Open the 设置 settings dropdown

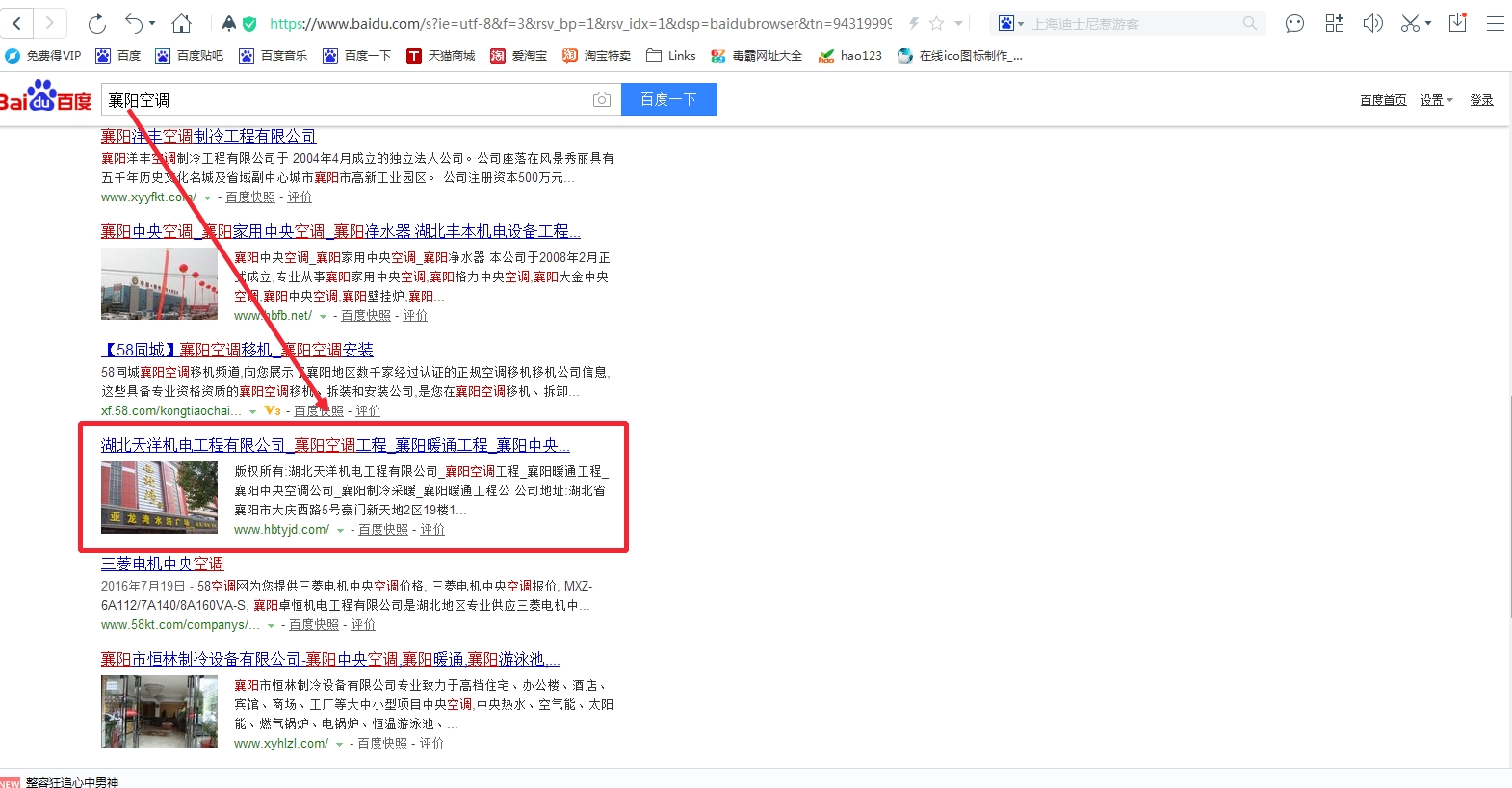coord(1436,100)
